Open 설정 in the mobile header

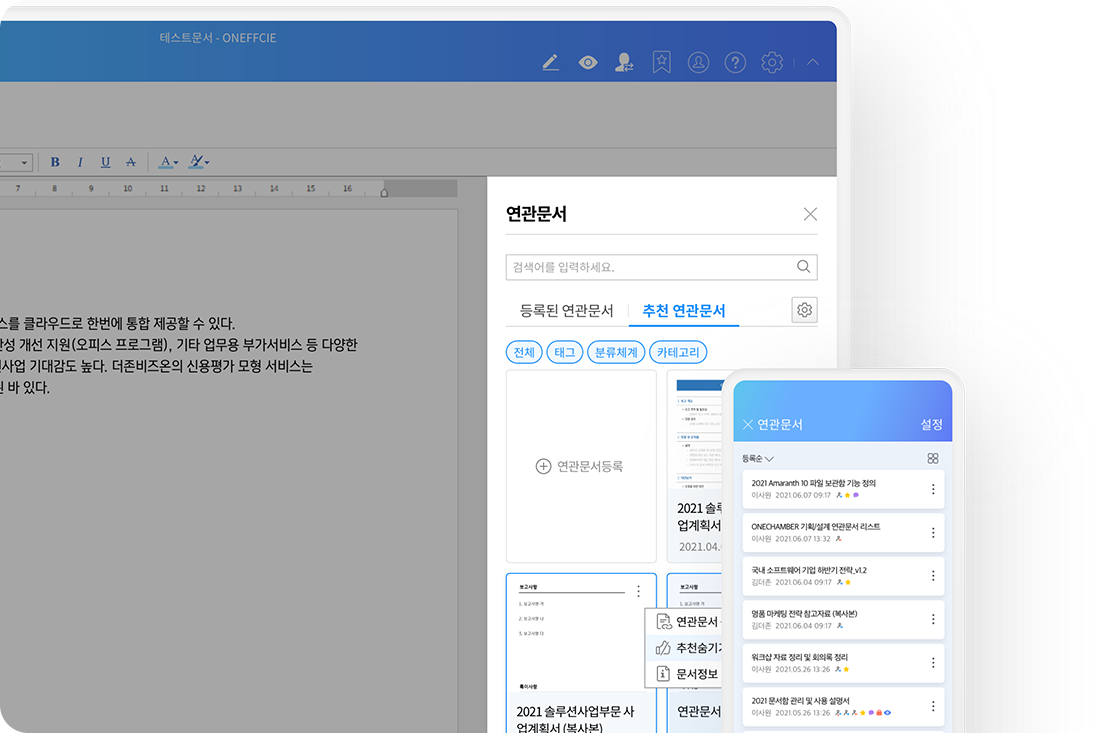pos(931,424)
